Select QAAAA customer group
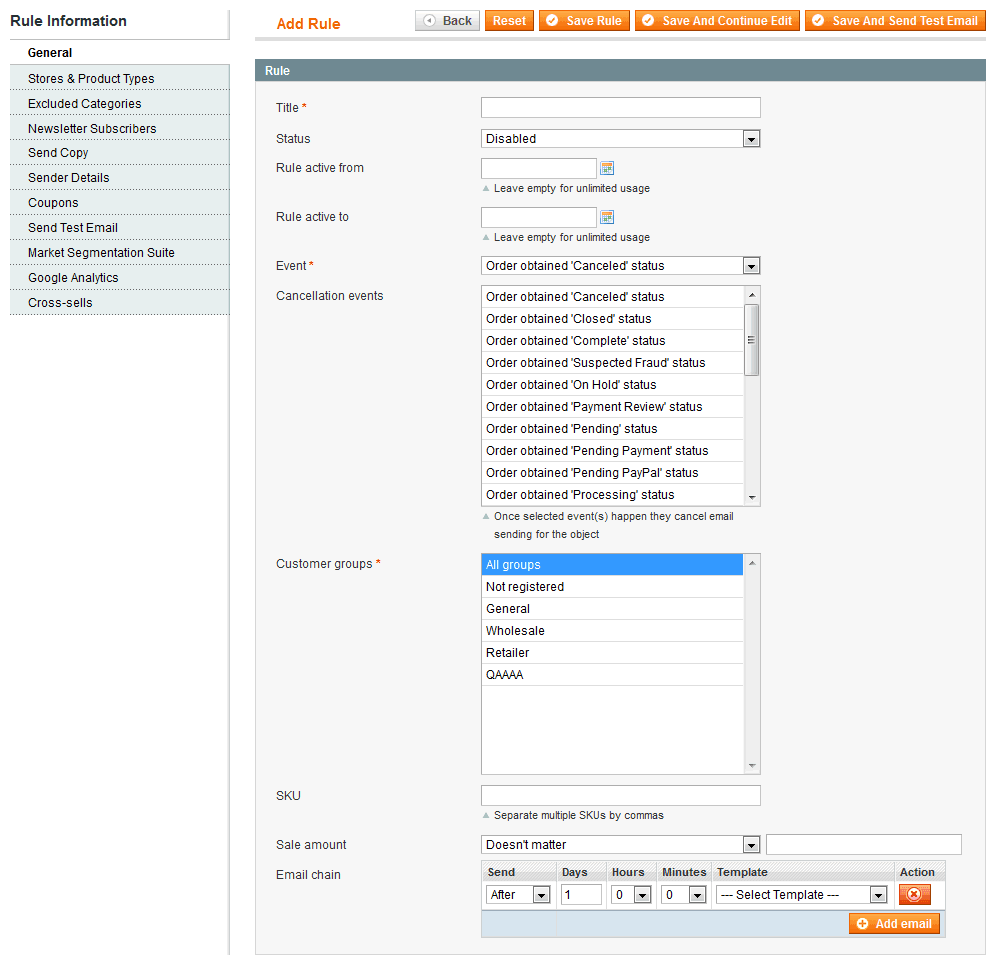This screenshot has width=996, height=965. [612, 675]
